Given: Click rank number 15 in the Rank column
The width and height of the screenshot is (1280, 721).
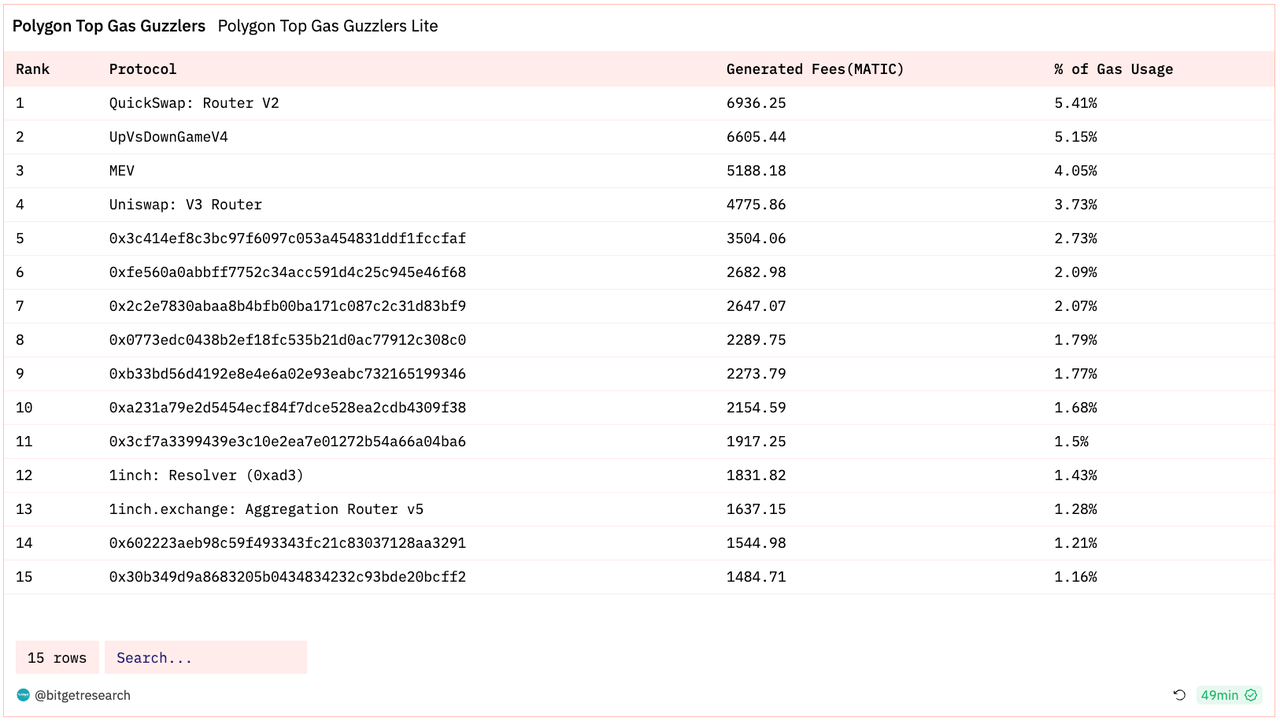Looking at the screenshot, I should pos(24,578).
